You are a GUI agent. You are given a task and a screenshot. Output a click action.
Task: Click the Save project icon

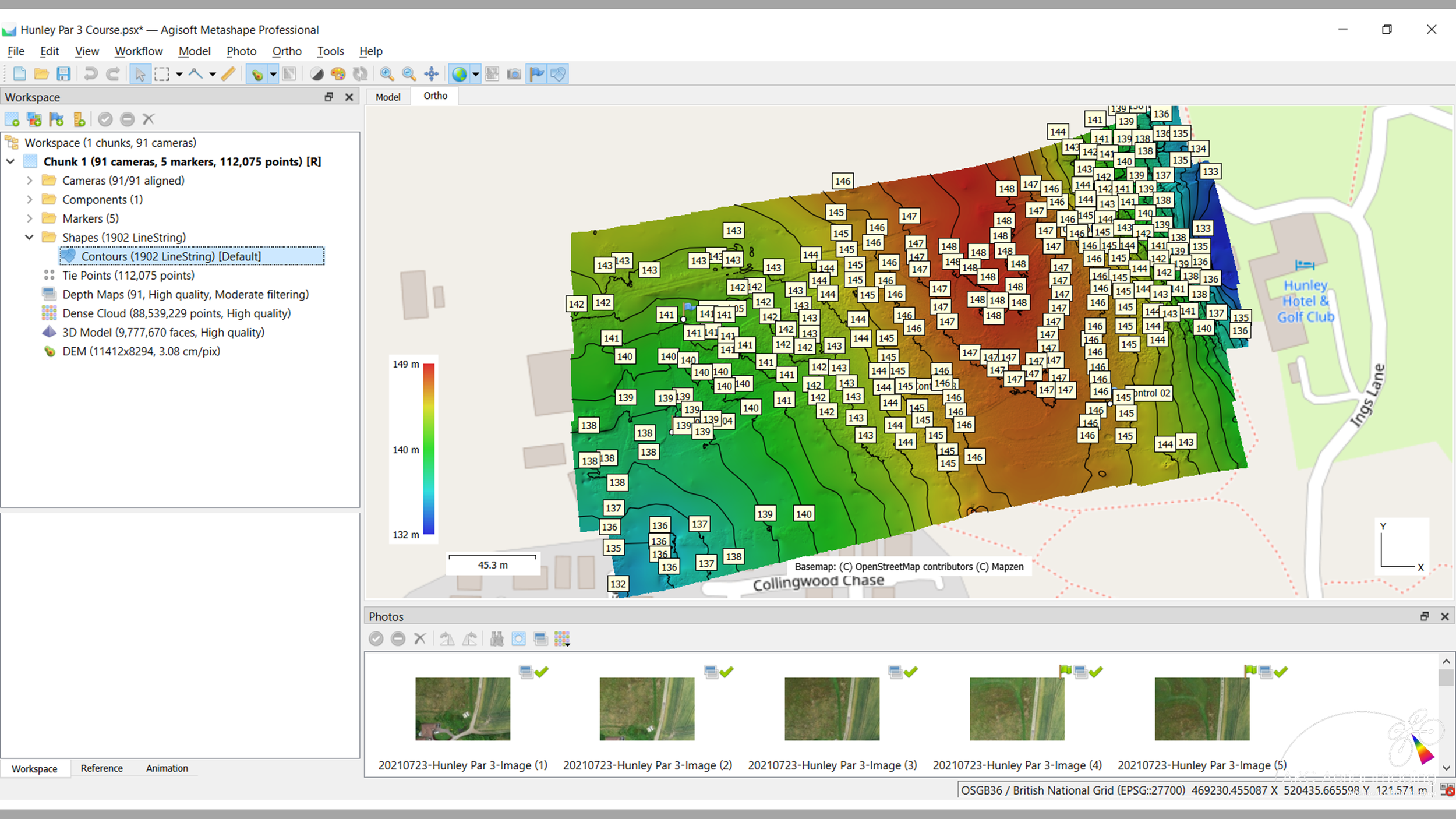(x=63, y=74)
